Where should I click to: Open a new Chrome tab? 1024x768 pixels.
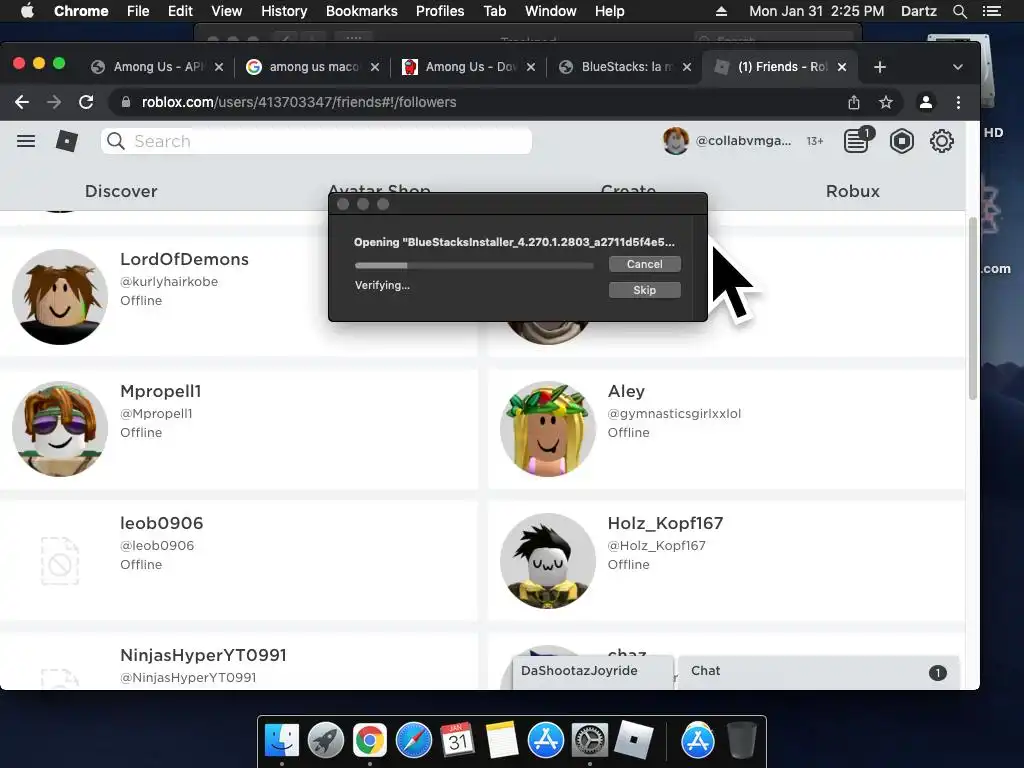click(x=880, y=67)
